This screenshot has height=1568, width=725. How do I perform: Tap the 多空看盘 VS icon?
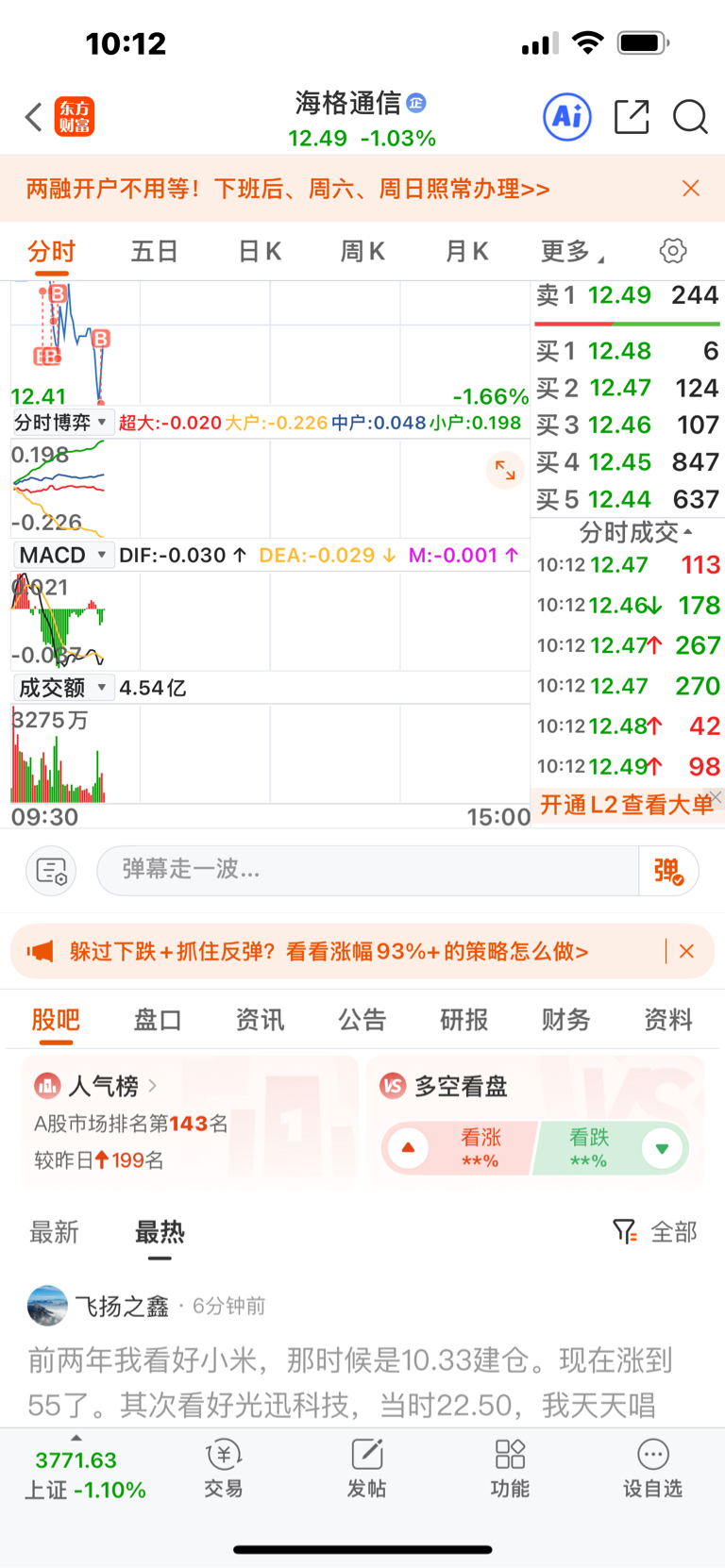click(393, 1086)
